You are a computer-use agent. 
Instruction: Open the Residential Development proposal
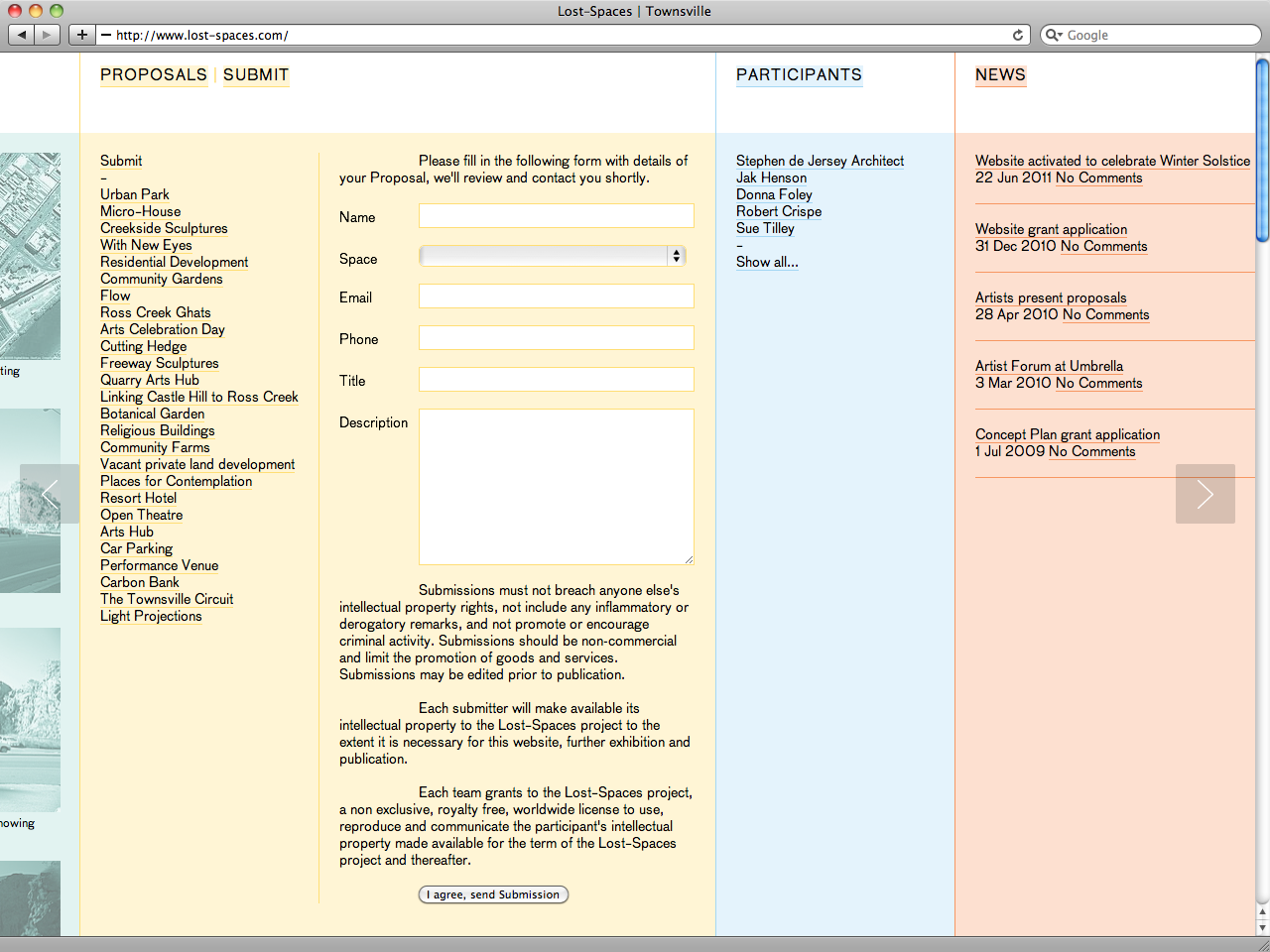[174, 262]
